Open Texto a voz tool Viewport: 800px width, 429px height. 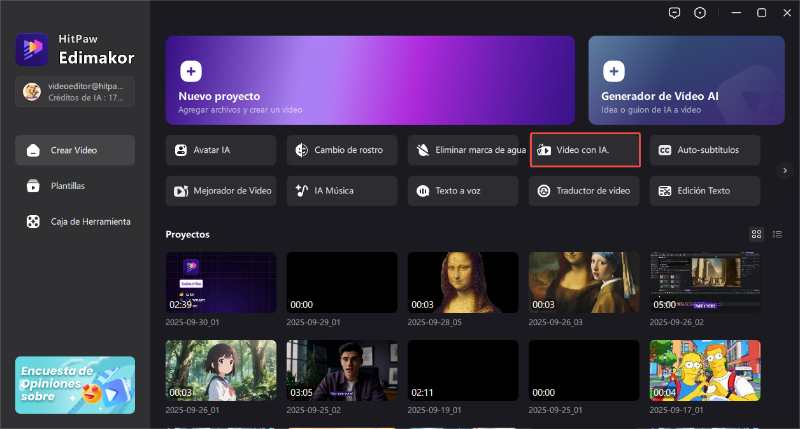[x=463, y=190]
